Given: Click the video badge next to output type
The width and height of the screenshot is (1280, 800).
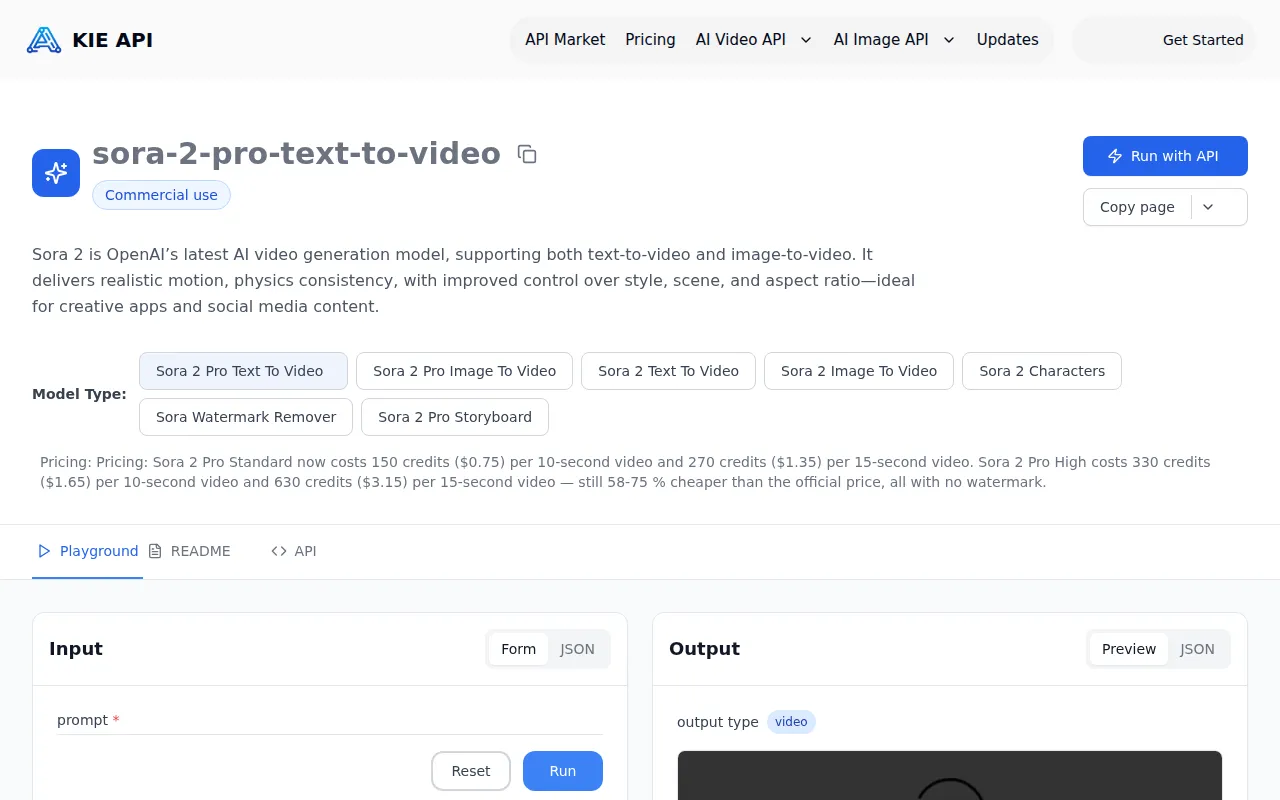Looking at the screenshot, I should 791,721.
